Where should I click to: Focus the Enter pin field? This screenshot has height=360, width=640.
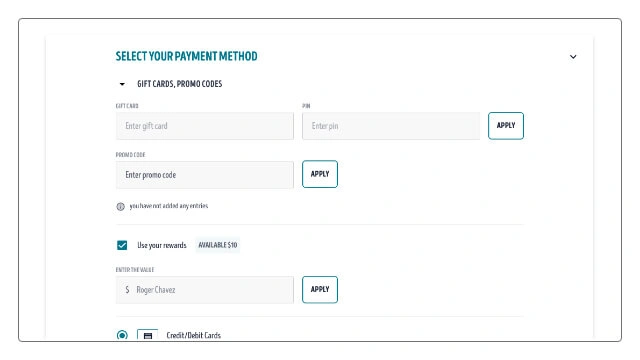coord(391,126)
